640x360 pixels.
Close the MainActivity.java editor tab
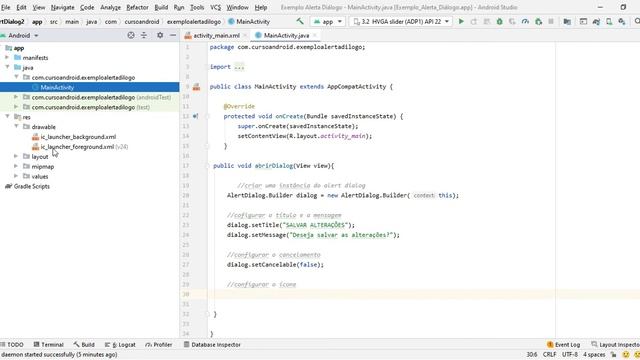coord(315,36)
